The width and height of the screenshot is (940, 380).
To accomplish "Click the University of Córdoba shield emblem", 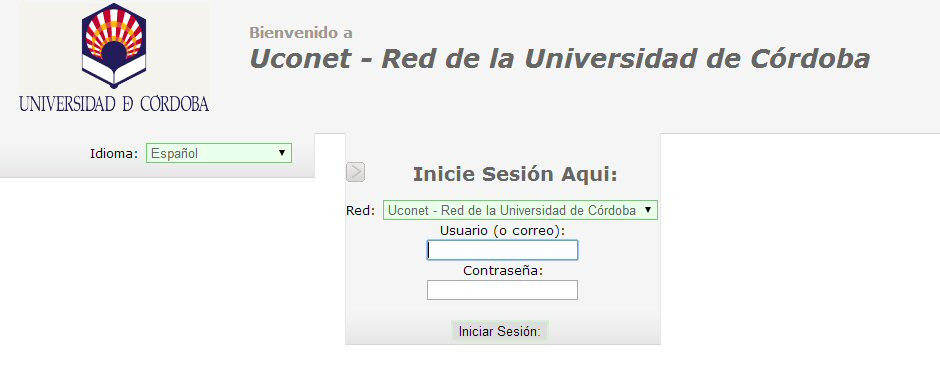I will click(x=114, y=46).
